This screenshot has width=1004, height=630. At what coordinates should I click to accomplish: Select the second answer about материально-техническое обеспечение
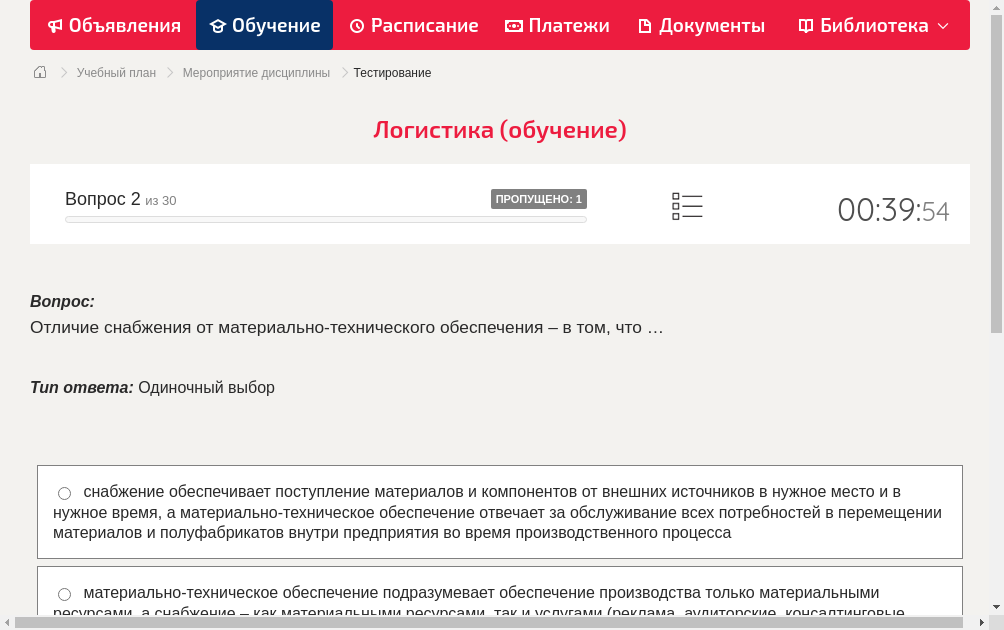(x=64, y=593)
